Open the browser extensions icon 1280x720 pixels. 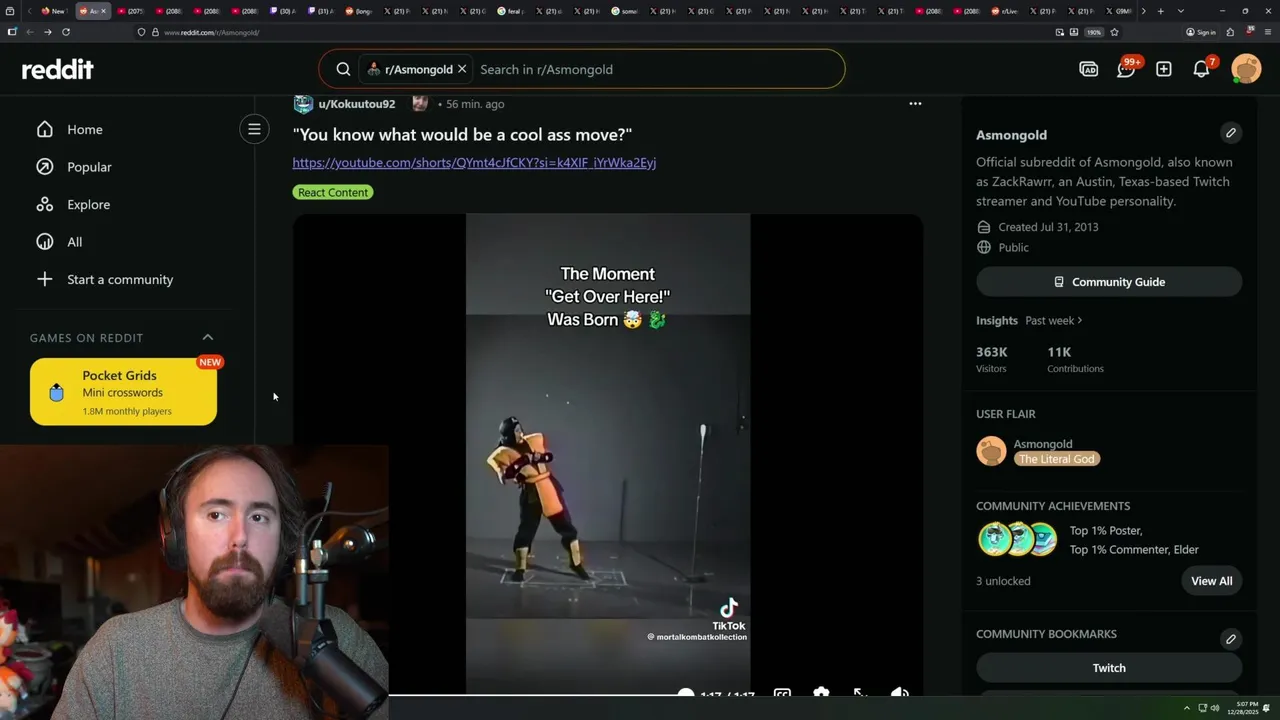1230,32
